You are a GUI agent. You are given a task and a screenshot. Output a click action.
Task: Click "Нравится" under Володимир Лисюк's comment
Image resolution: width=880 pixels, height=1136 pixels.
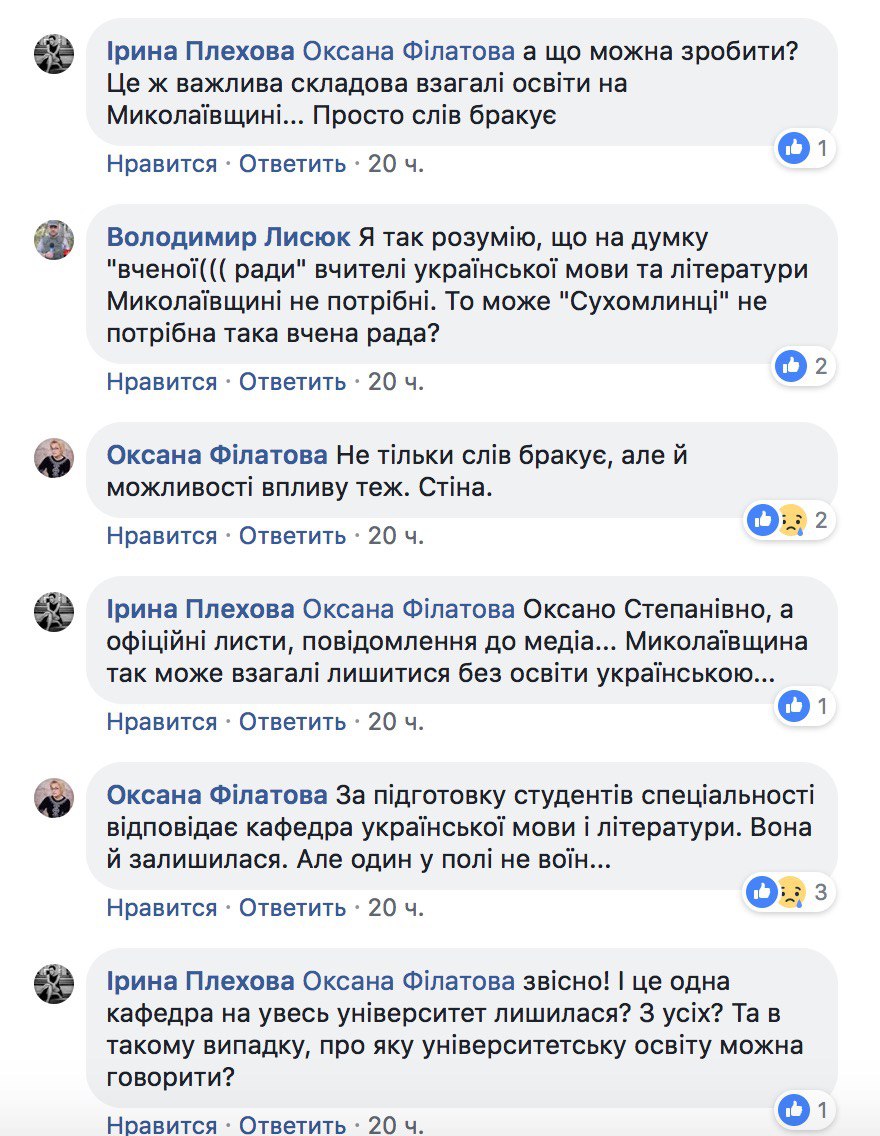click(162, 381)
